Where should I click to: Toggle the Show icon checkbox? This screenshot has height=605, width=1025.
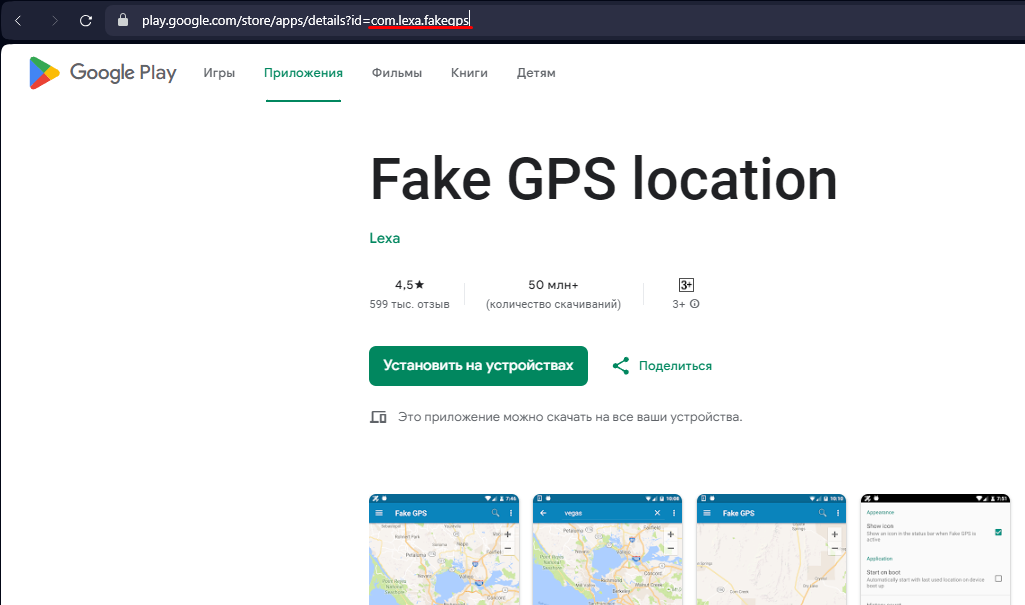(x=998, y=532)
